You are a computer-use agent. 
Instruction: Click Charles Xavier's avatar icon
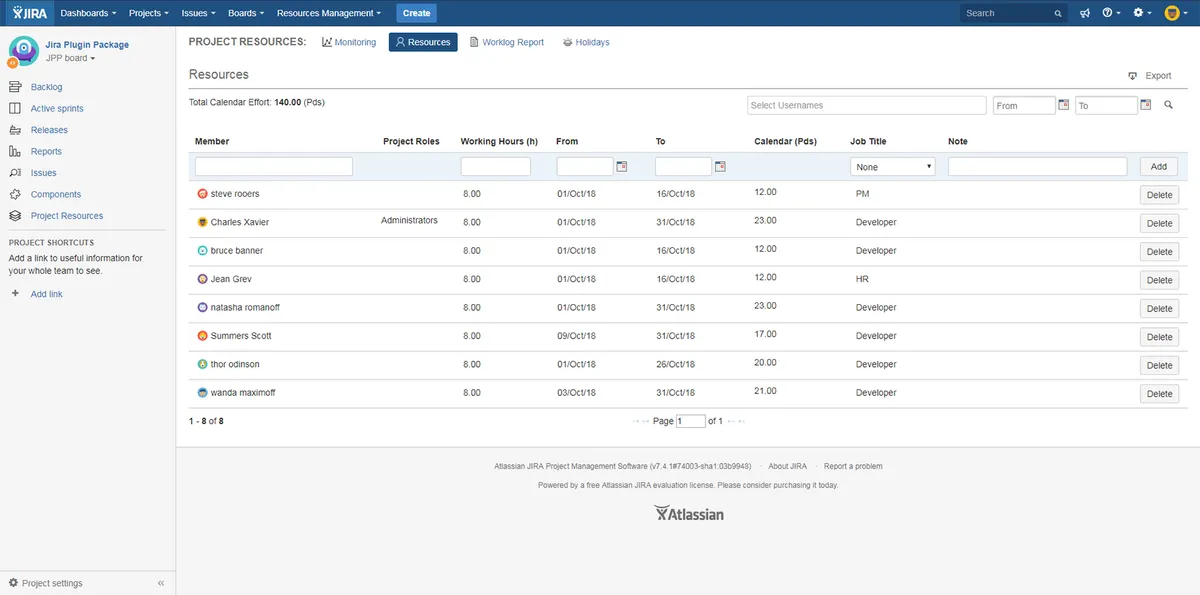[x=202, y=222]
